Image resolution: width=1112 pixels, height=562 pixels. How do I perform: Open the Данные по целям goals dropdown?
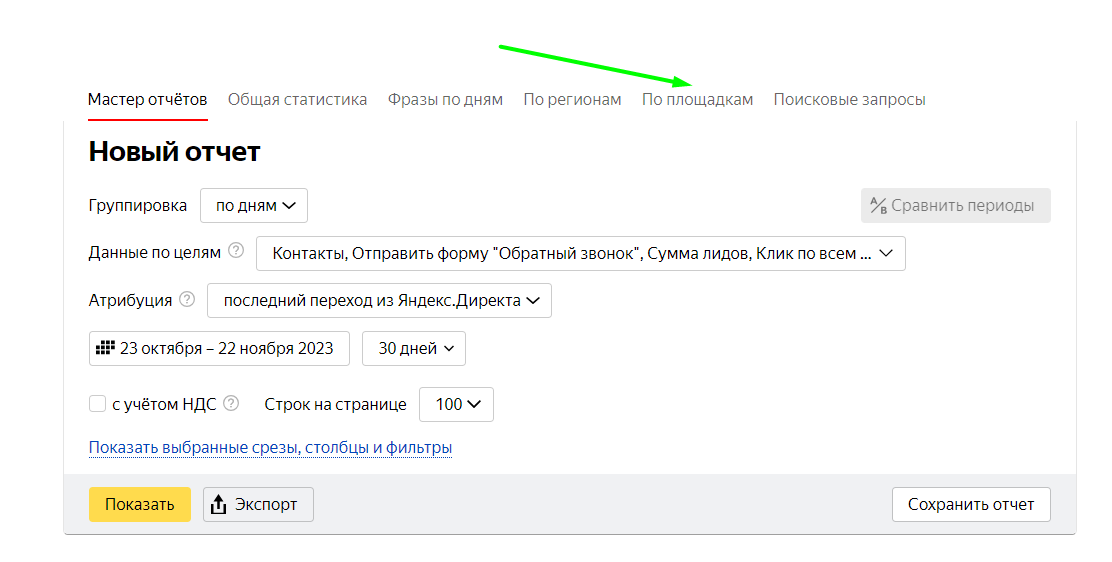click(581, 253)
